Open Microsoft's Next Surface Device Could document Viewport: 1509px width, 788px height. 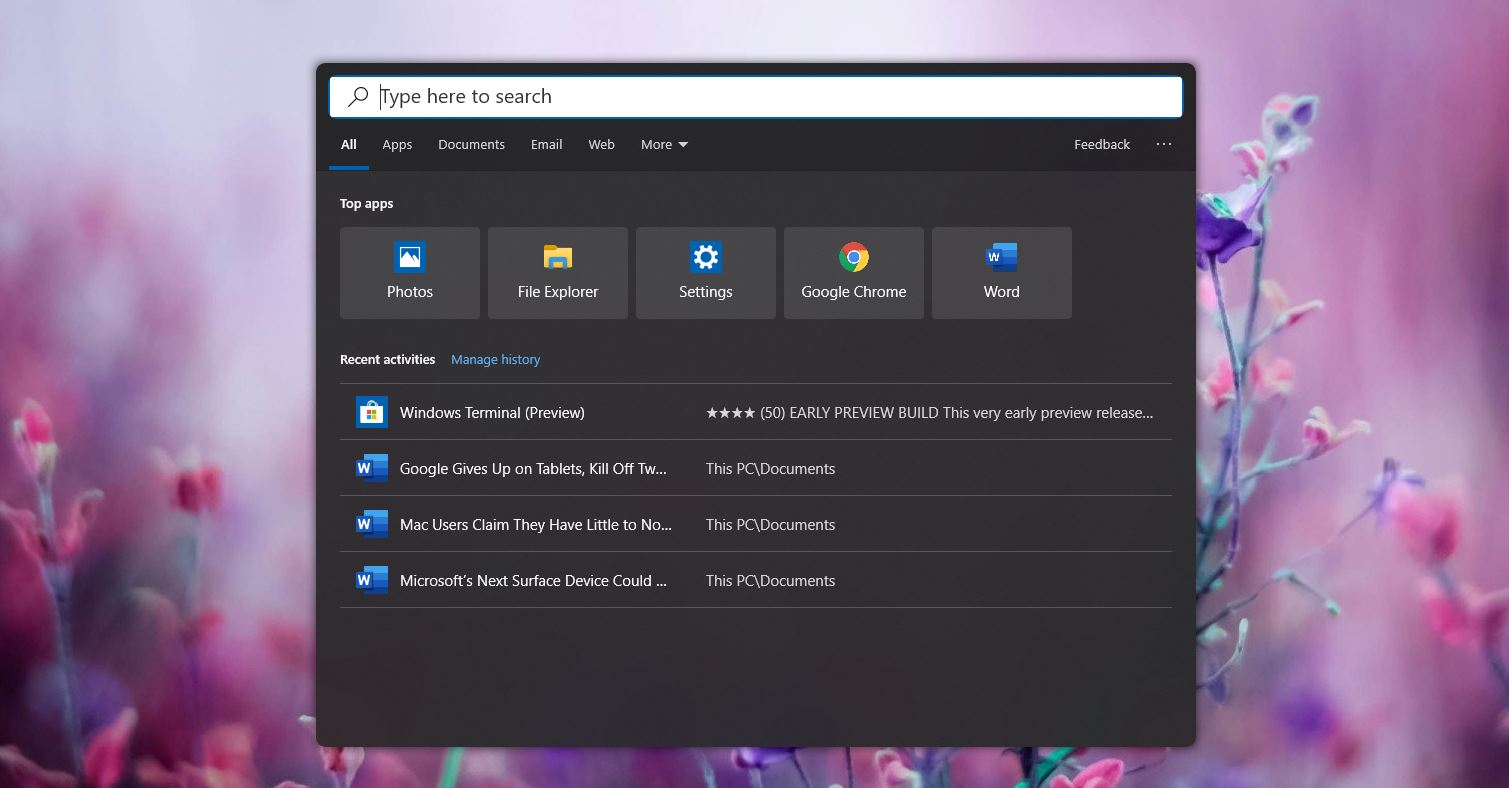point(756,580)
